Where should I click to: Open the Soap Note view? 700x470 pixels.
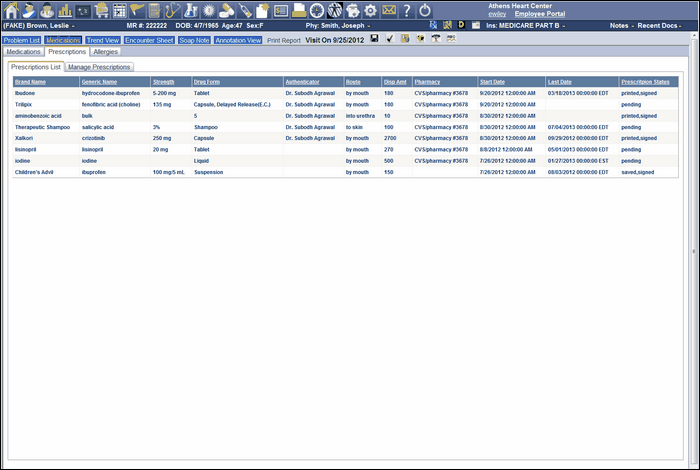pyautogui.click(x=194, y=40)
